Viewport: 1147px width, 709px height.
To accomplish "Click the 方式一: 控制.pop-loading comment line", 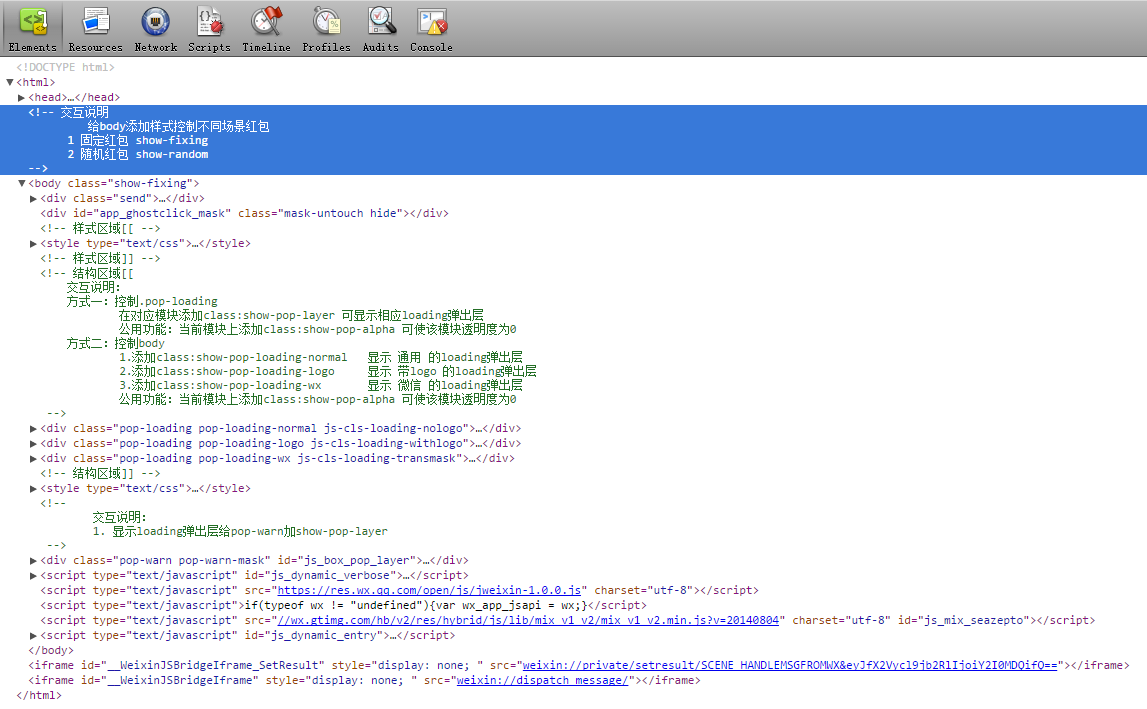I will 142,301.
